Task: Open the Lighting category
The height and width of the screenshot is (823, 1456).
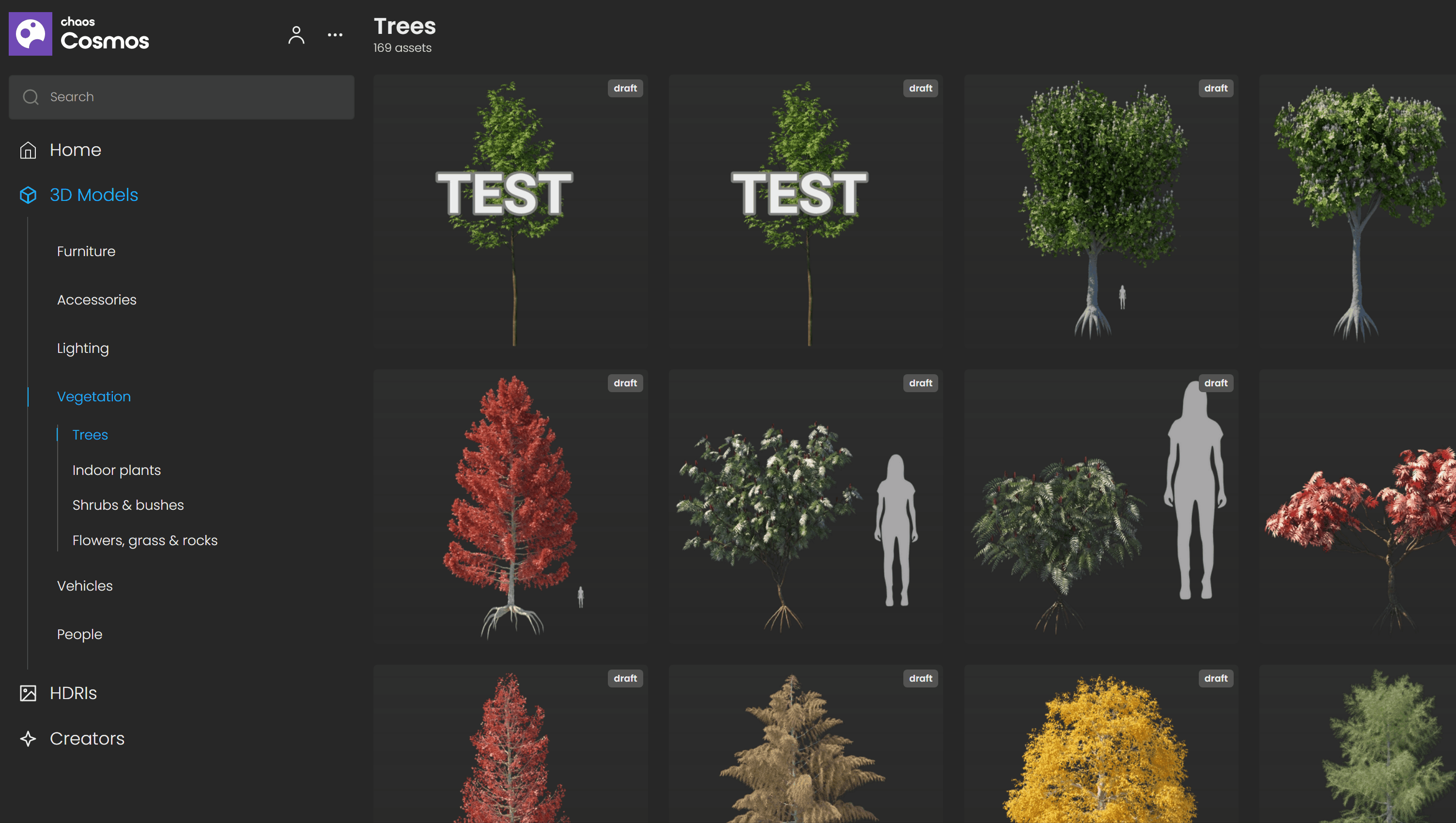Action: coord(82,348)
